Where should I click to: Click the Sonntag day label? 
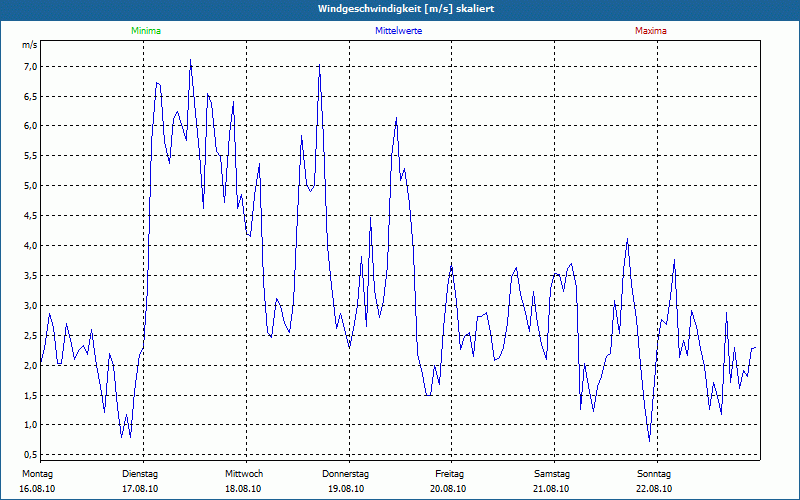pos(654,474)
